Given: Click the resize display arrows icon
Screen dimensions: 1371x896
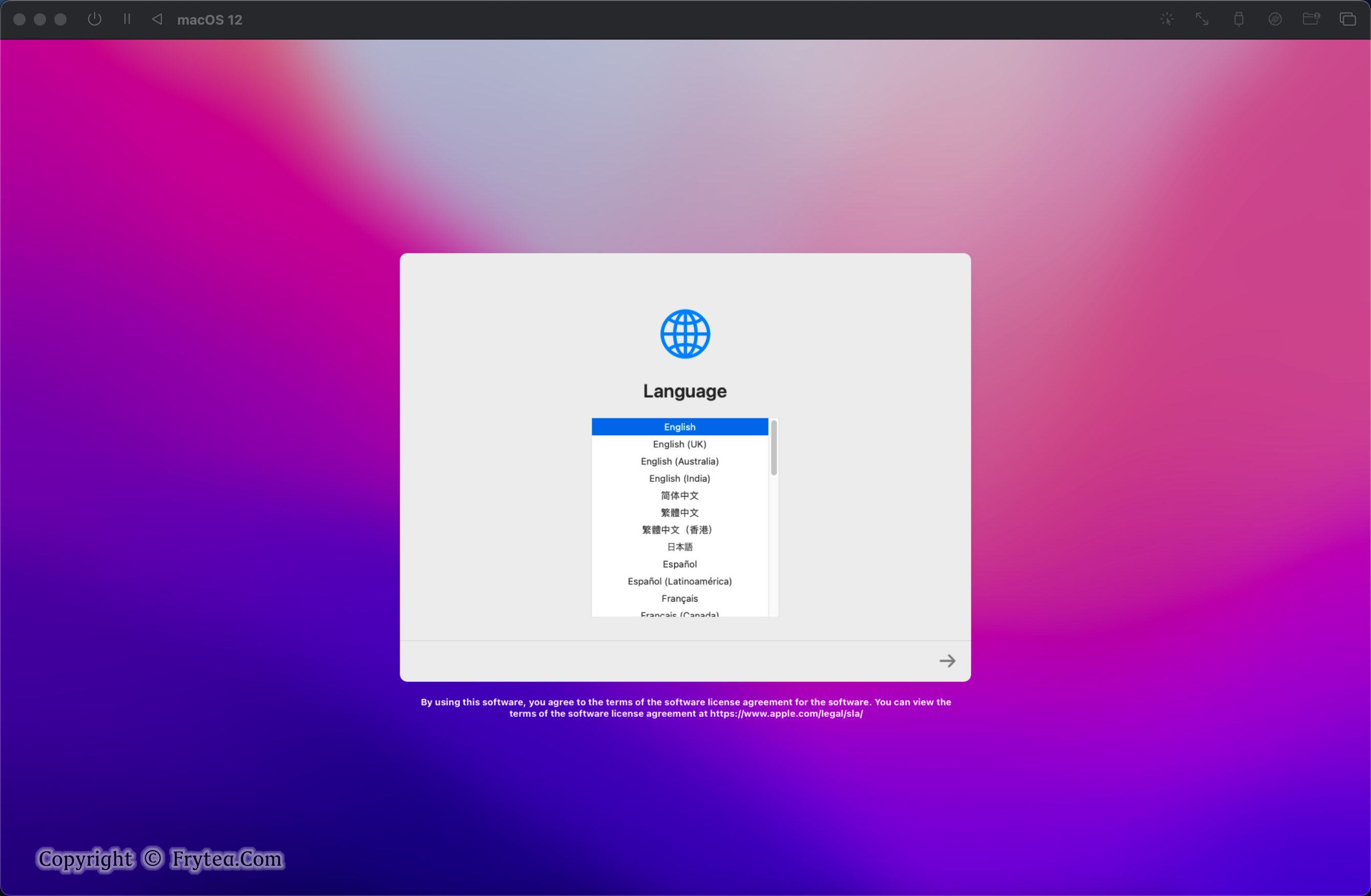Looking at the screenshot, I should [x=1202, y=19].
